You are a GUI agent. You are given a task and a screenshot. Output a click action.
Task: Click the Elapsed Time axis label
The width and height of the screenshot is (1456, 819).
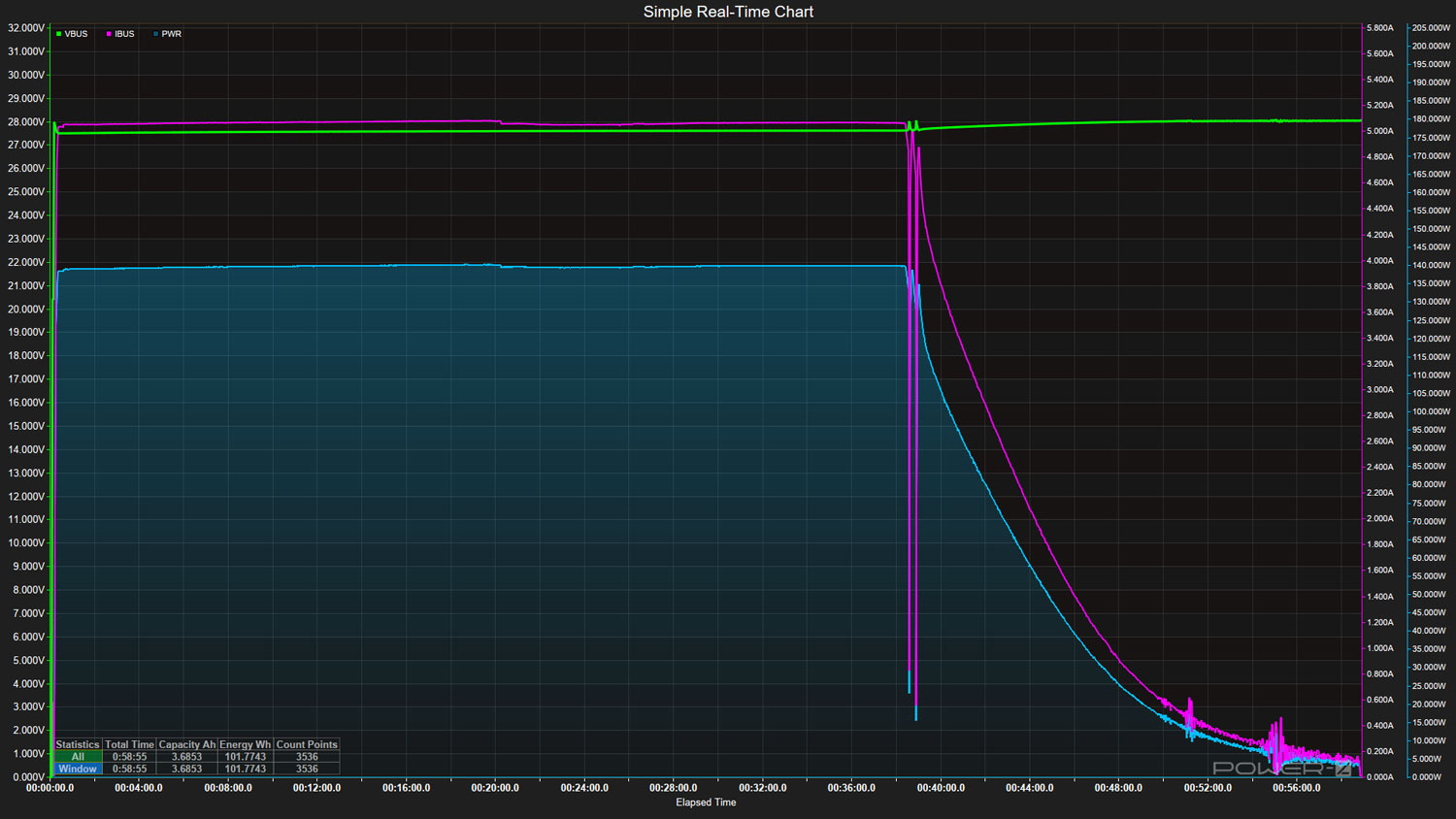pyautogui.click(x=706, y=803)
